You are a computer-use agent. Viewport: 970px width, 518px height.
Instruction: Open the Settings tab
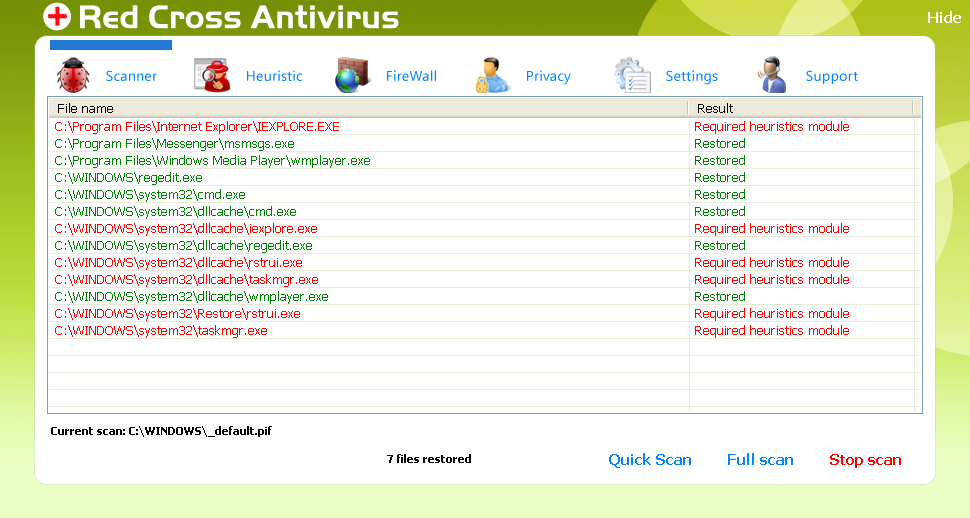click(x=692, y=76)
